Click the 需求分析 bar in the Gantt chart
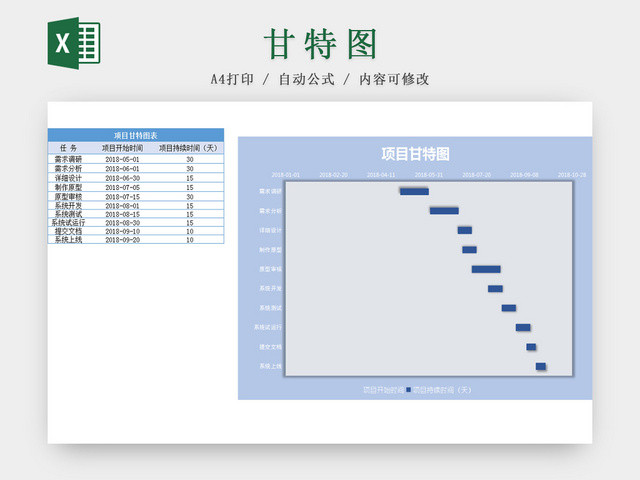640x480 pixels. pos(444,211)
